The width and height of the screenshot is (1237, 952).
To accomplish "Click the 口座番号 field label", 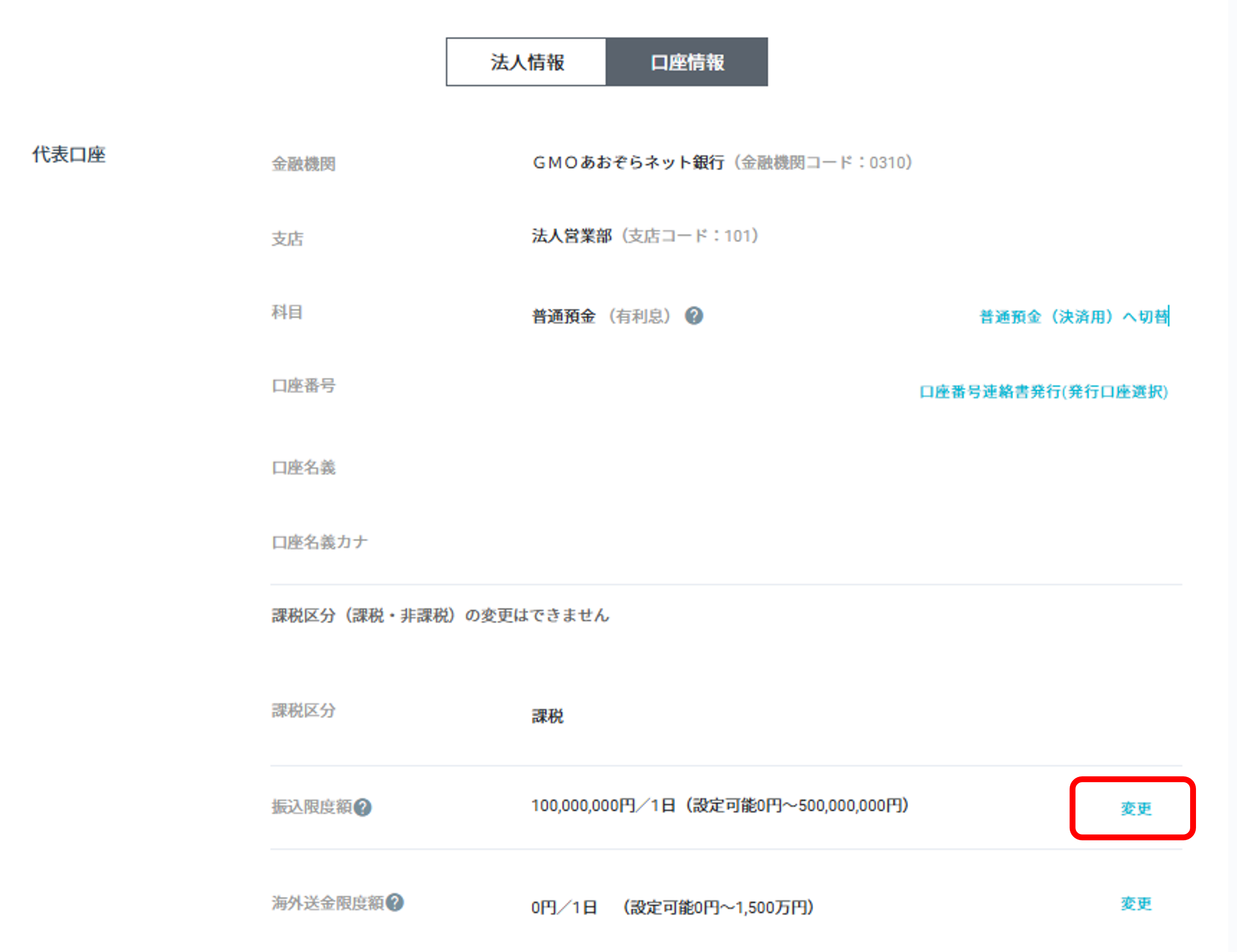I will pyautogui.click(x=303, y=386).
